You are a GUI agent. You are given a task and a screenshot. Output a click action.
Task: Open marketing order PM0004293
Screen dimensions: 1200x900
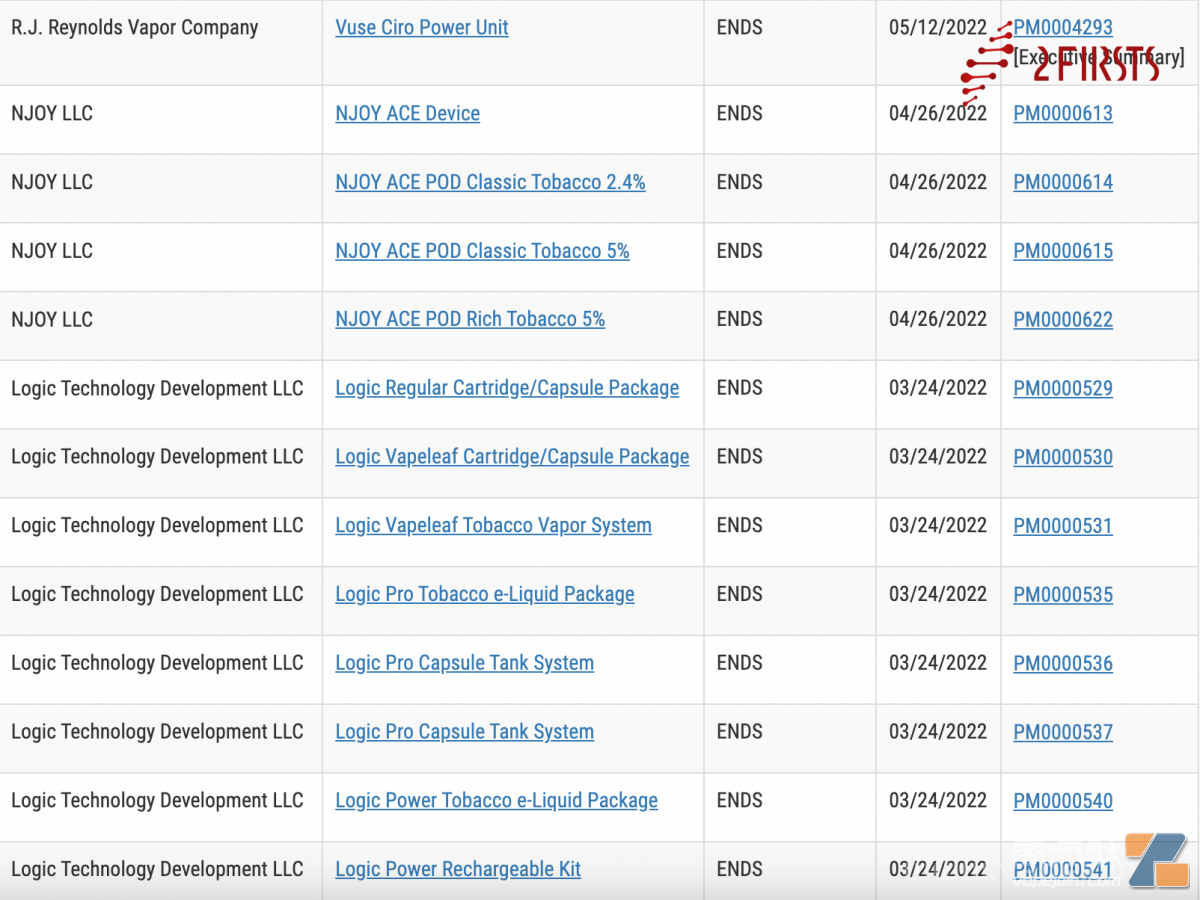coord(1062,28)
